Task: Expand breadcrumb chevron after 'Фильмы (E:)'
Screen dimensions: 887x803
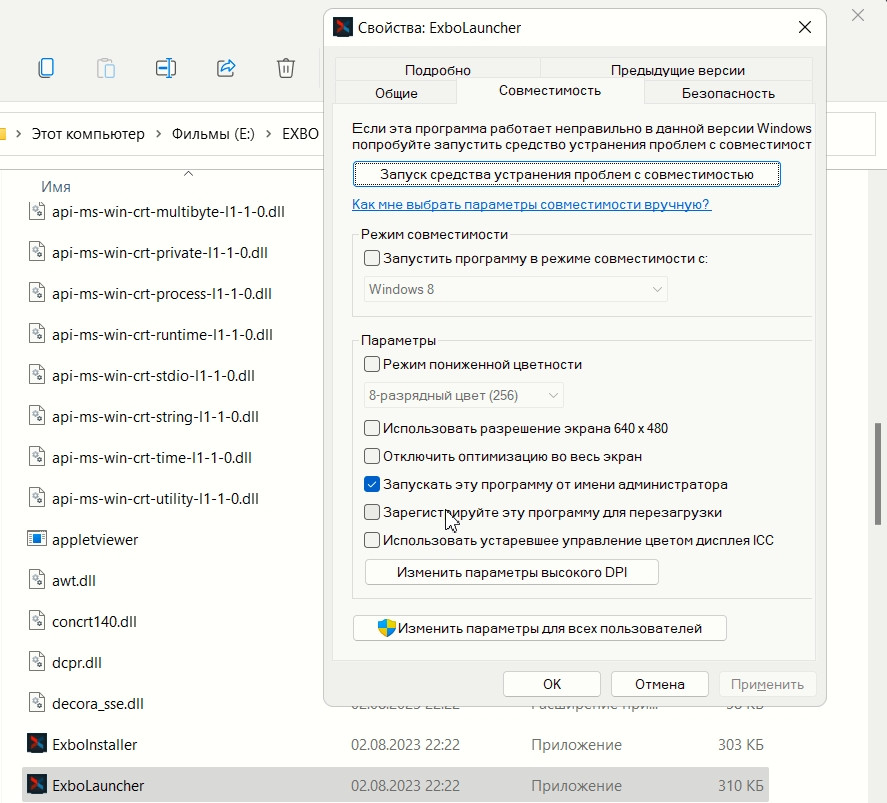Action: (269, 133)
